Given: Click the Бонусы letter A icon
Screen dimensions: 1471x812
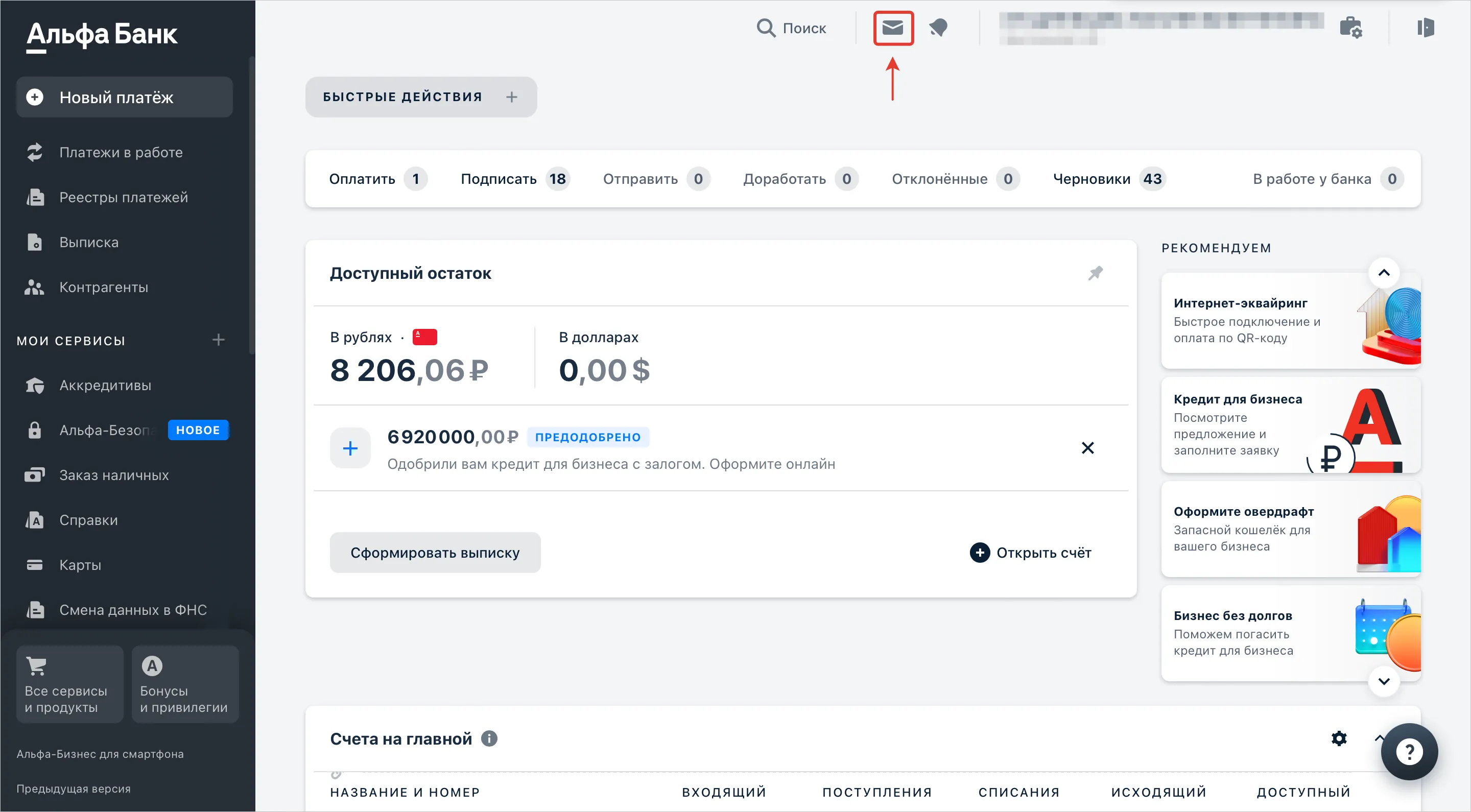Looking at the screenshot, I should (x=152, y=666).
